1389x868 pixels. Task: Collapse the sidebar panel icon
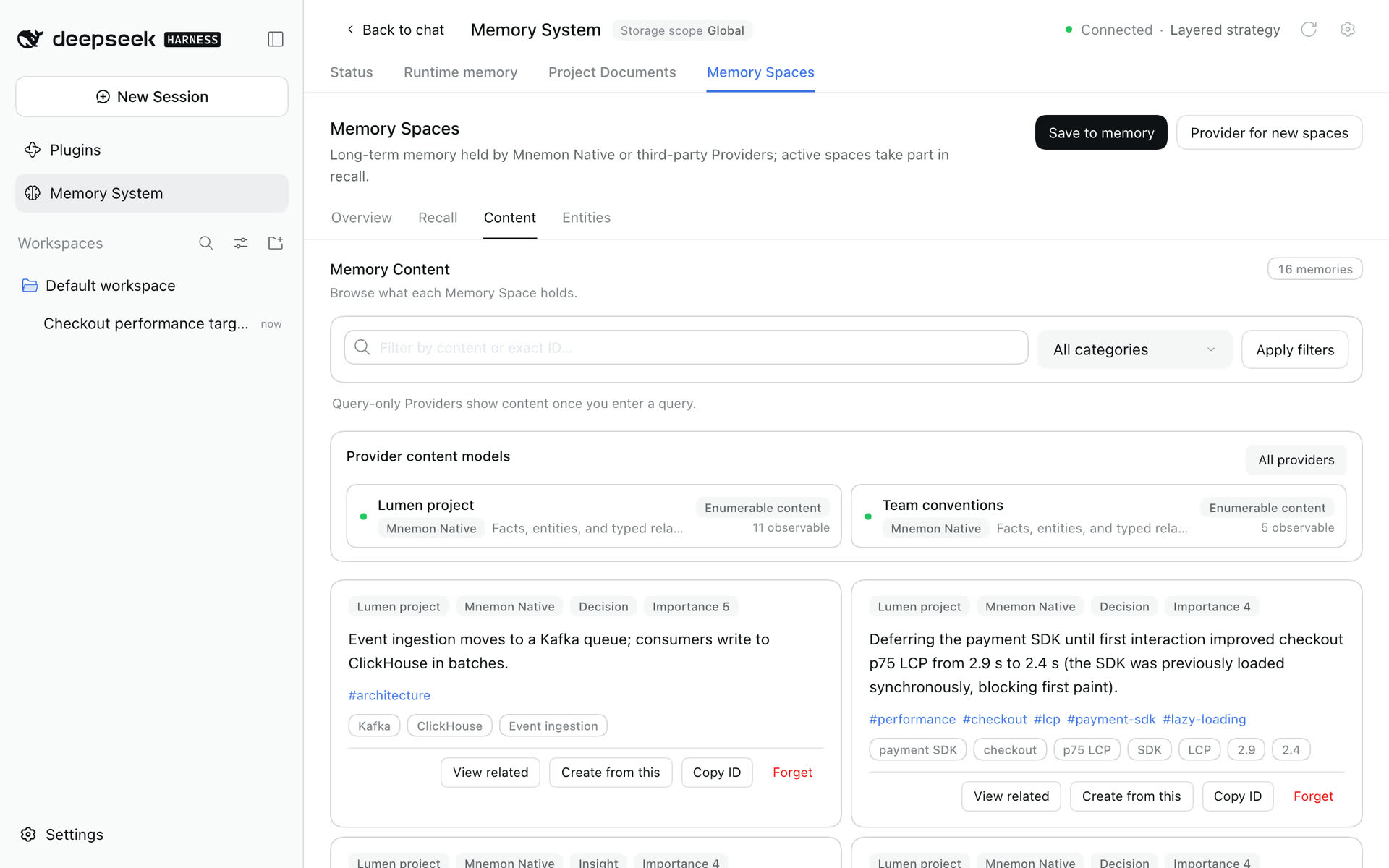point(276,39)
